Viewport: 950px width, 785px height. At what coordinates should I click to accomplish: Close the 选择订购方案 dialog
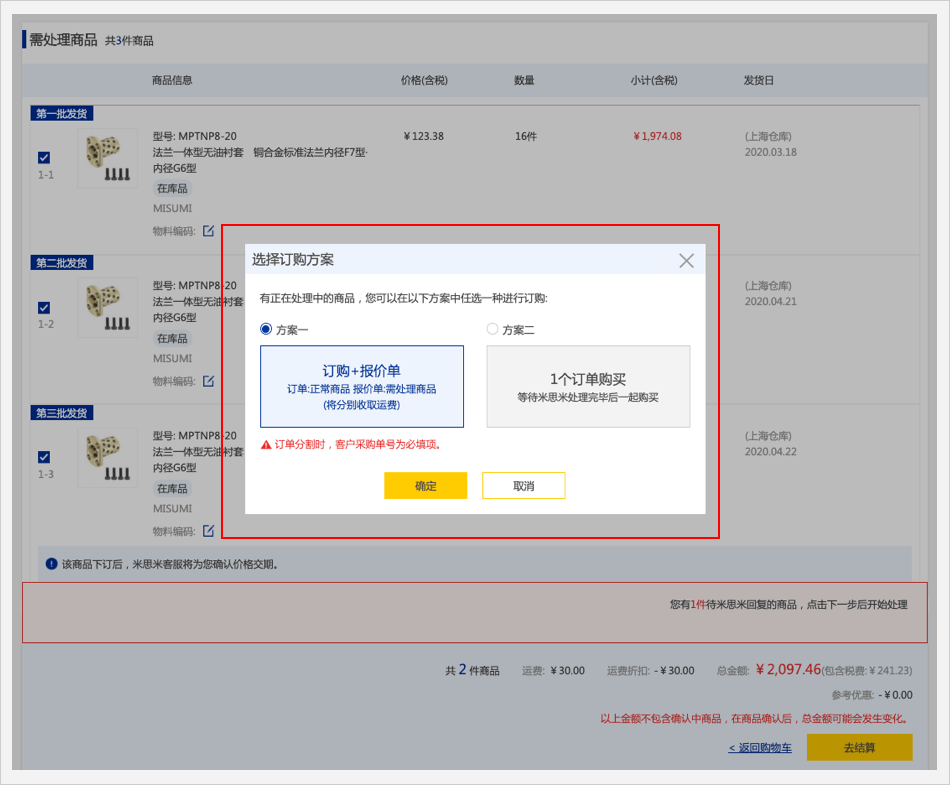click(686, 261)
